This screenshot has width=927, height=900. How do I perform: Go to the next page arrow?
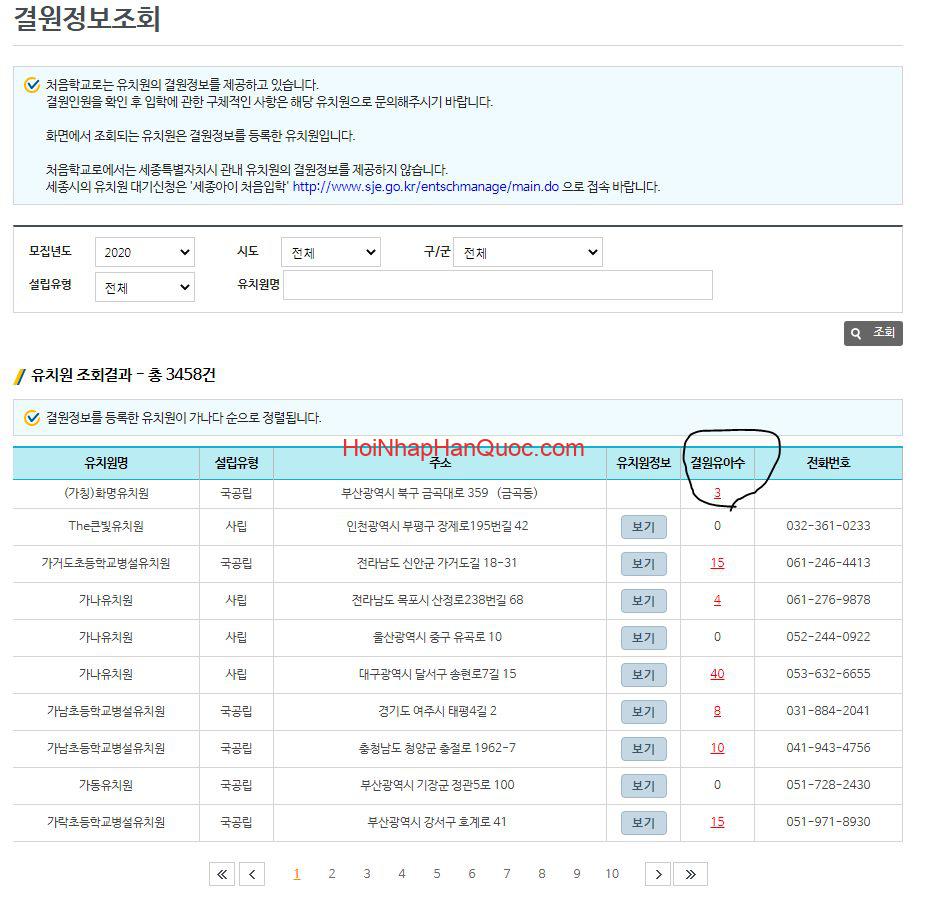click(657, 874)
